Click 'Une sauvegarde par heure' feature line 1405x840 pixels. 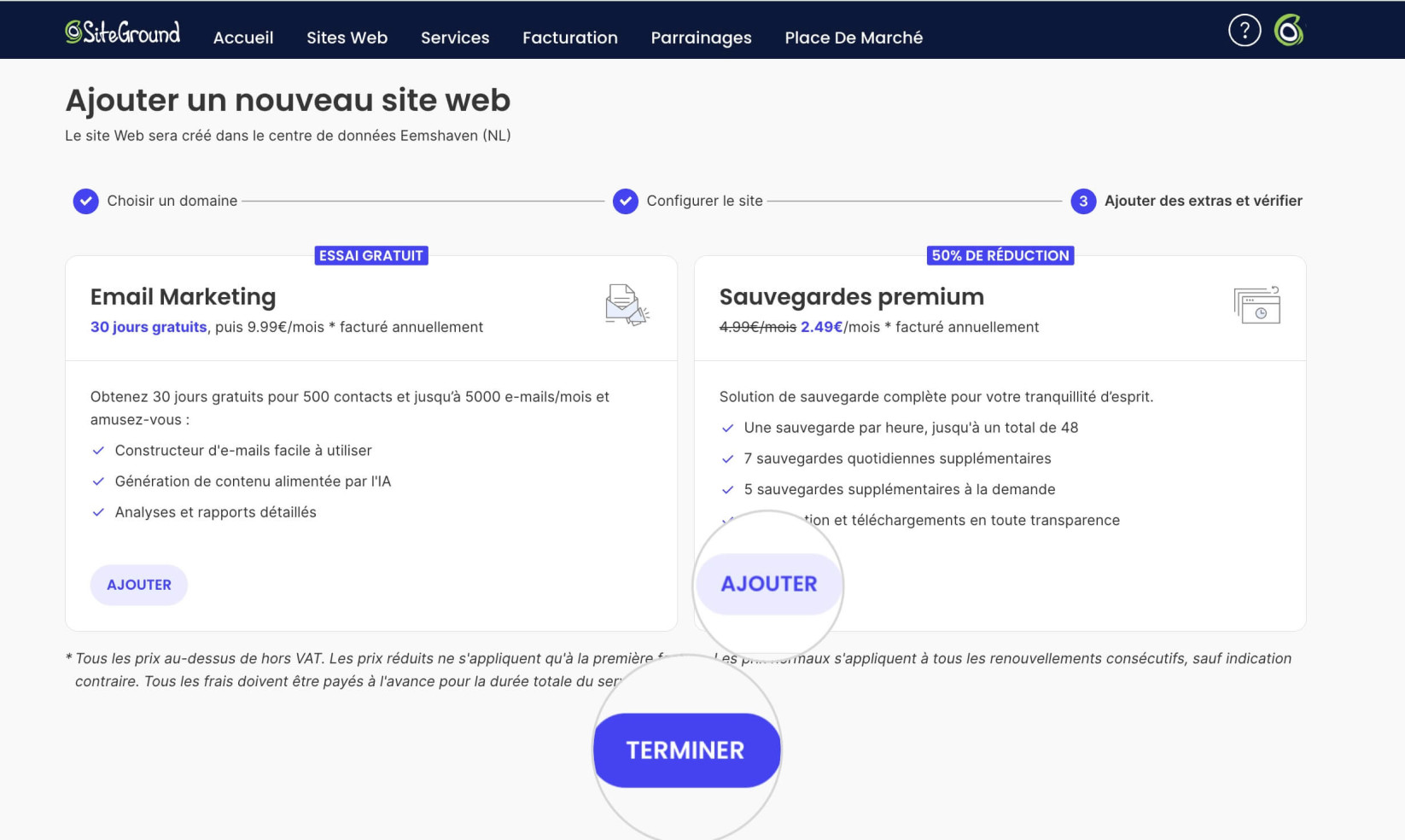[x=911, y=428]
